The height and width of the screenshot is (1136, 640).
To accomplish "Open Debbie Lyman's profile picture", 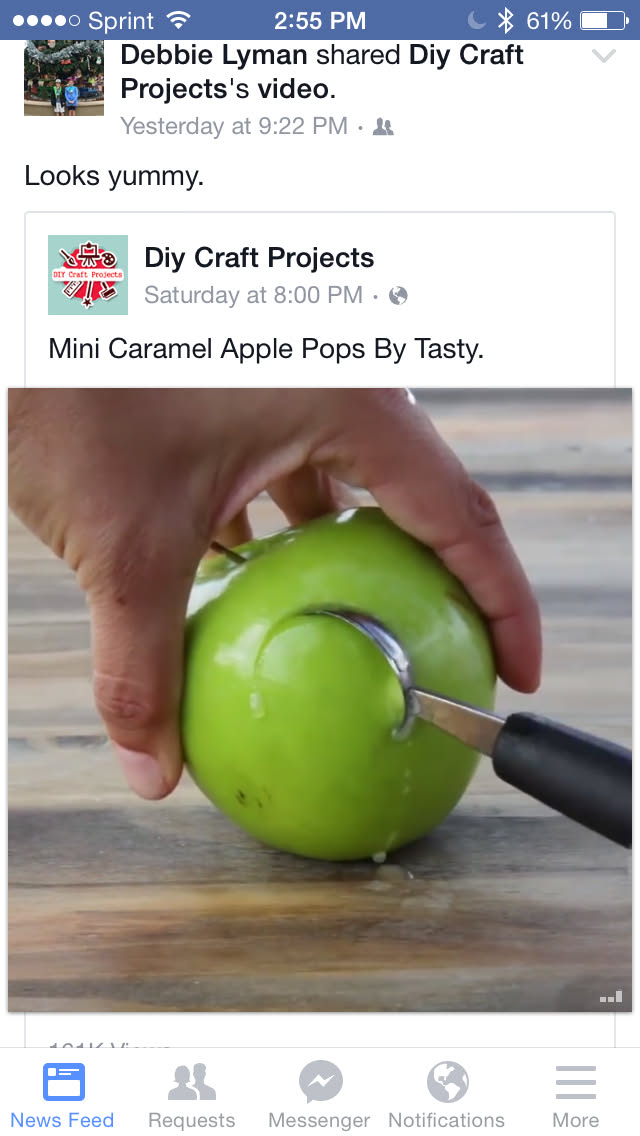I will pyautogui.click(x=64, y=78).
